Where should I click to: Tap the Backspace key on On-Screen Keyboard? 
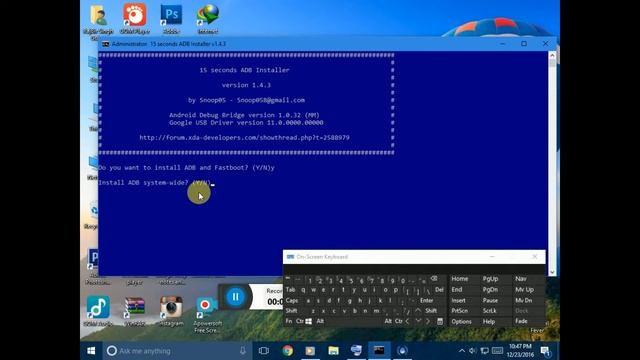(x=434, y=279)
